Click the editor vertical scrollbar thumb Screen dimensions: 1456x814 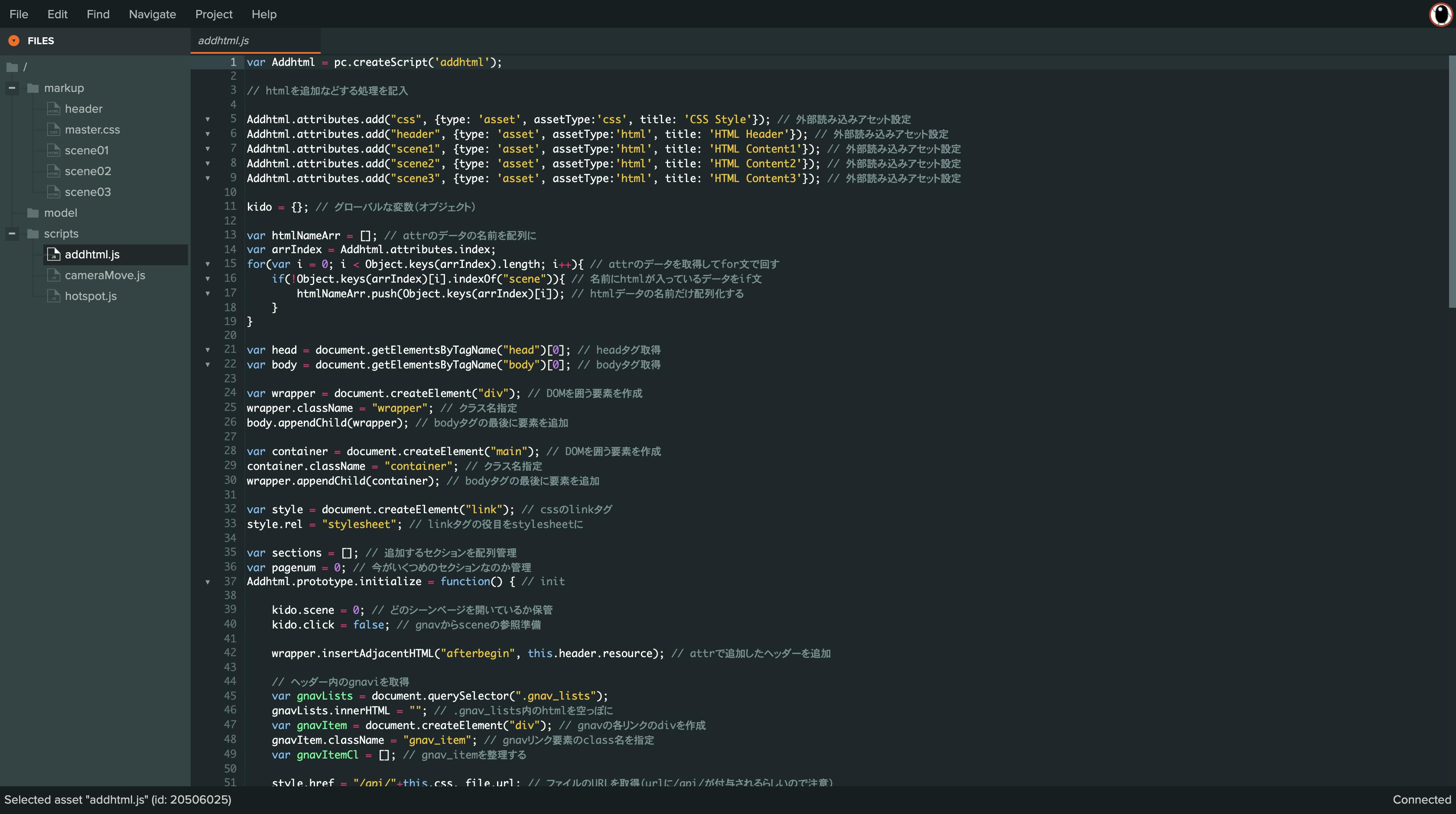[1452, 181]
